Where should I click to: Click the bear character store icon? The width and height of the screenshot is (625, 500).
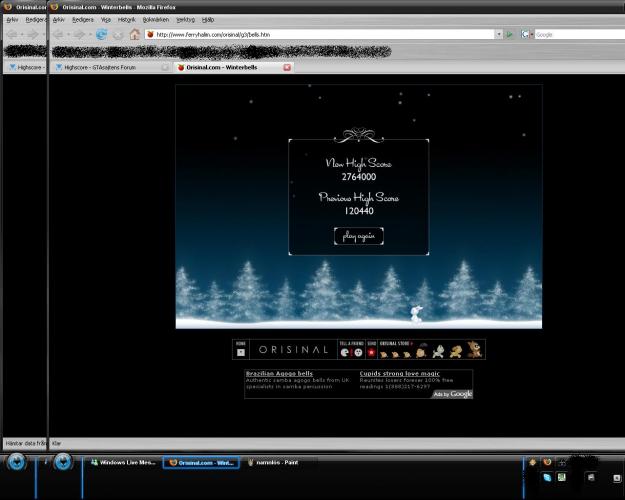(474, 350)
